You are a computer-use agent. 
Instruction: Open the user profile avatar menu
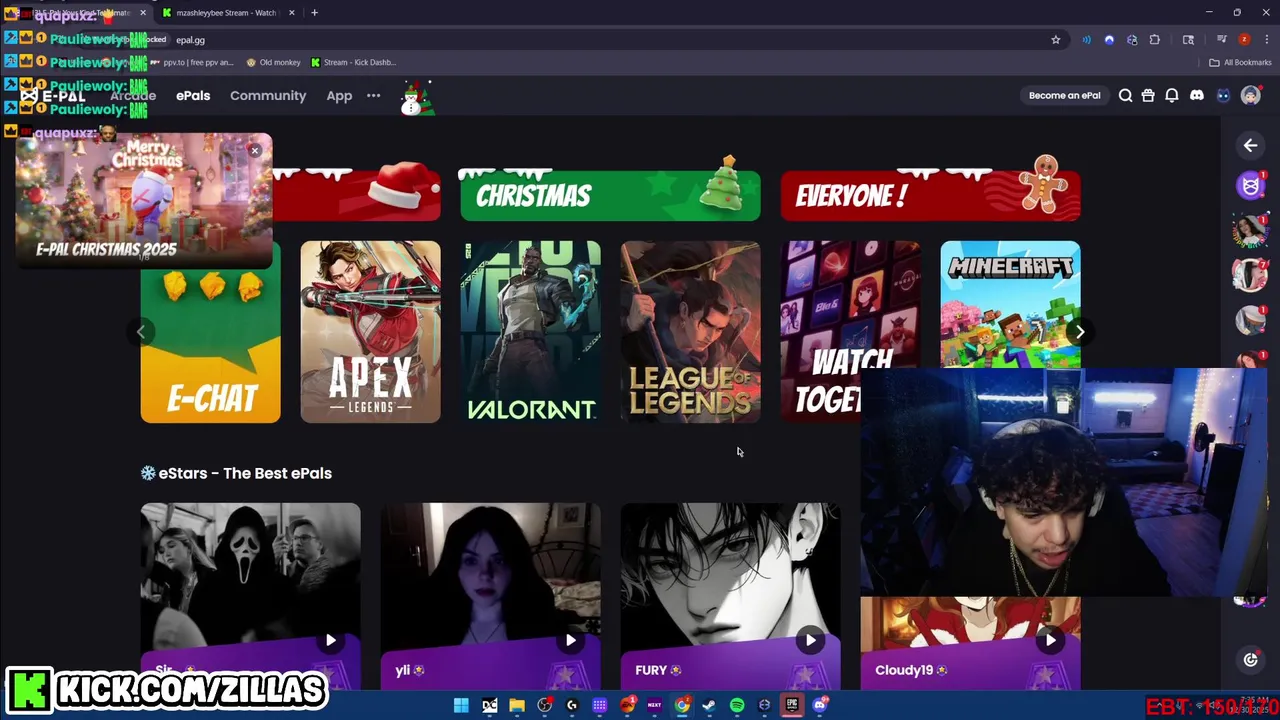(1250, 96)
